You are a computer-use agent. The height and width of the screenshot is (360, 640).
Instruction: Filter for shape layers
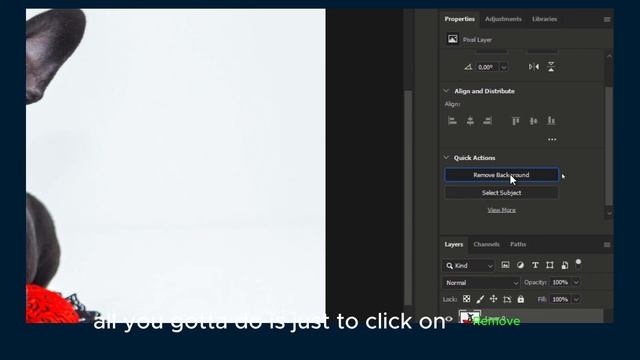[x=550, y=265]
